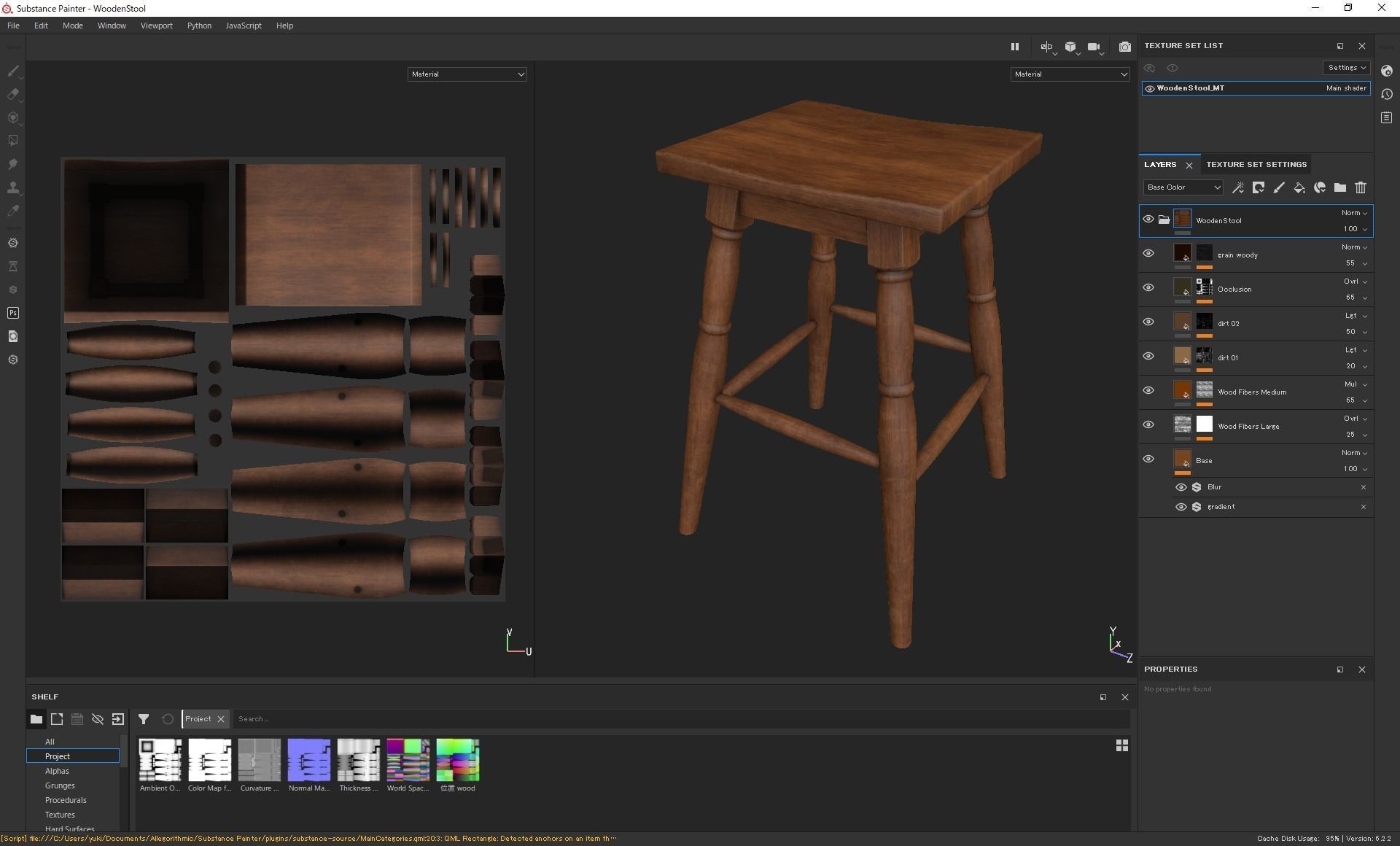The image size is (1400, 846).
Task: Hide the Occlusion layer
Action: 1148,288
